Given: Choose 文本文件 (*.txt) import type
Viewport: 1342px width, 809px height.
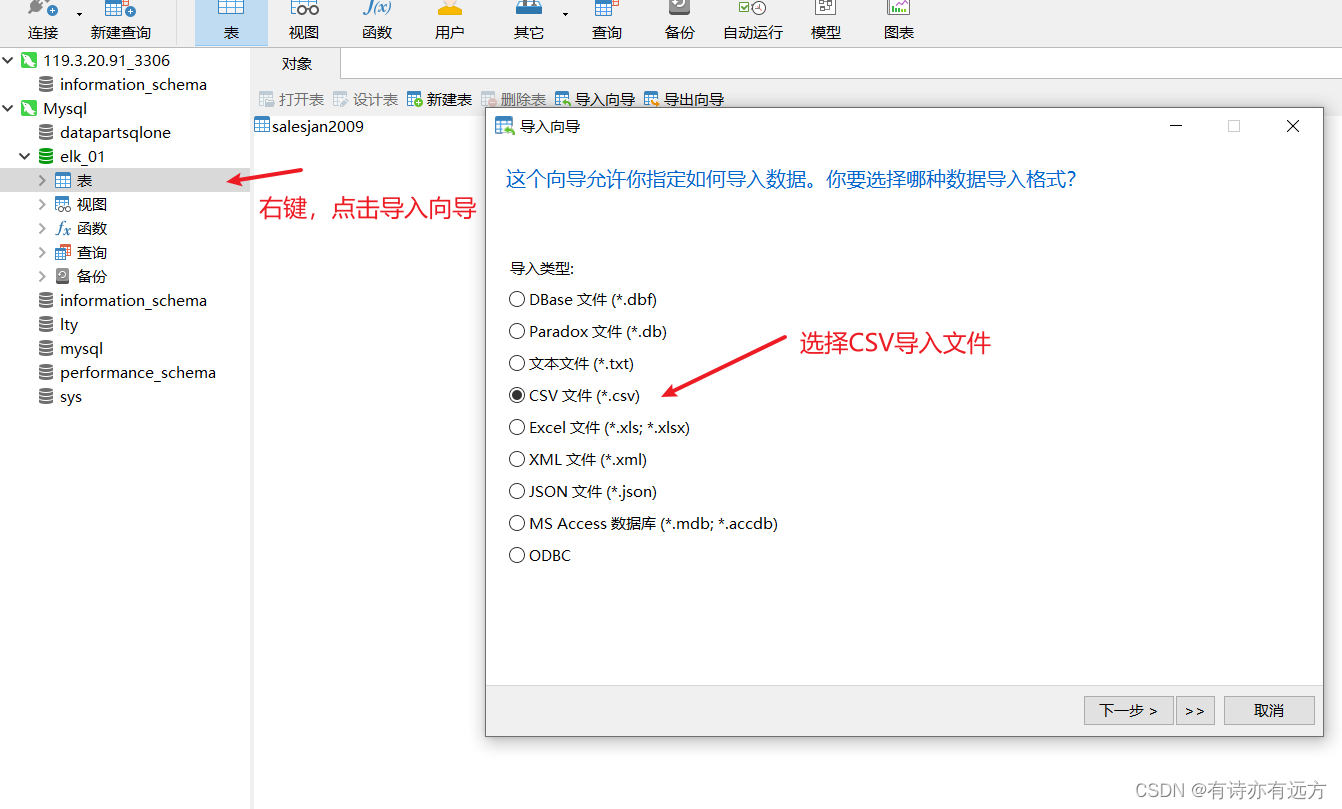Looking at the screenshot, I should (x=571, y=363).
